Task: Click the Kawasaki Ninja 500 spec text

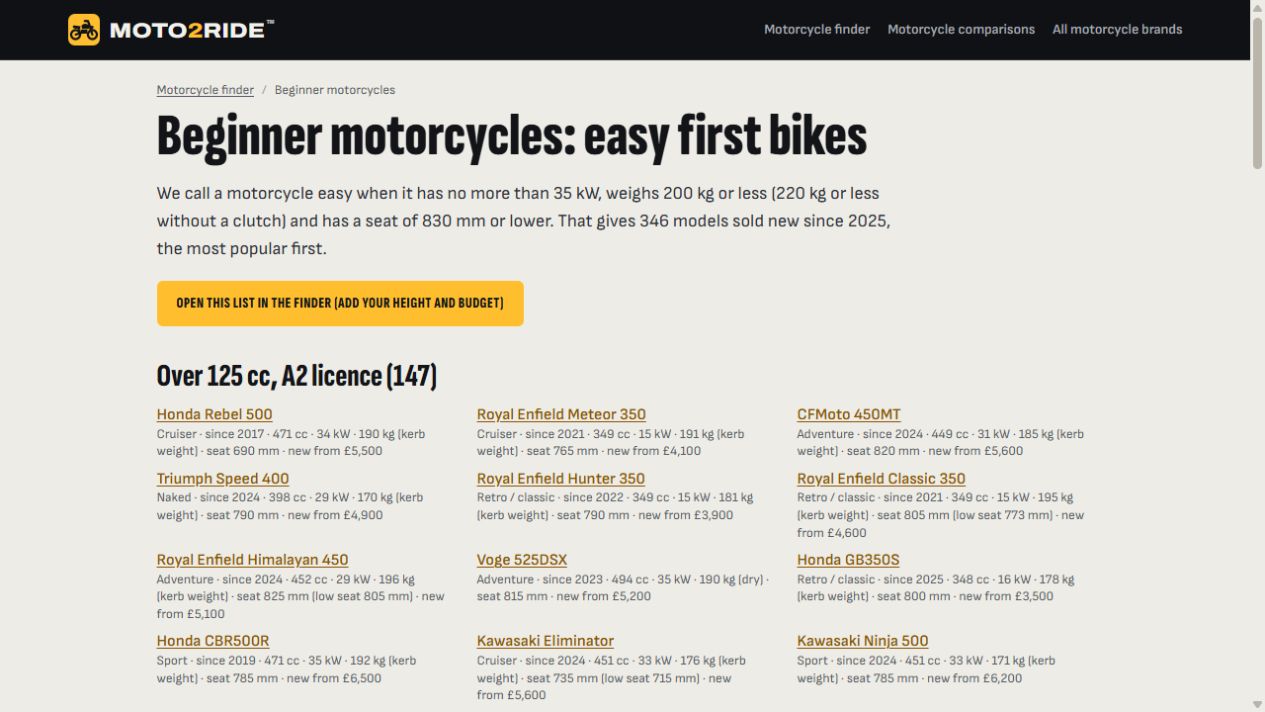Action: 926,669
